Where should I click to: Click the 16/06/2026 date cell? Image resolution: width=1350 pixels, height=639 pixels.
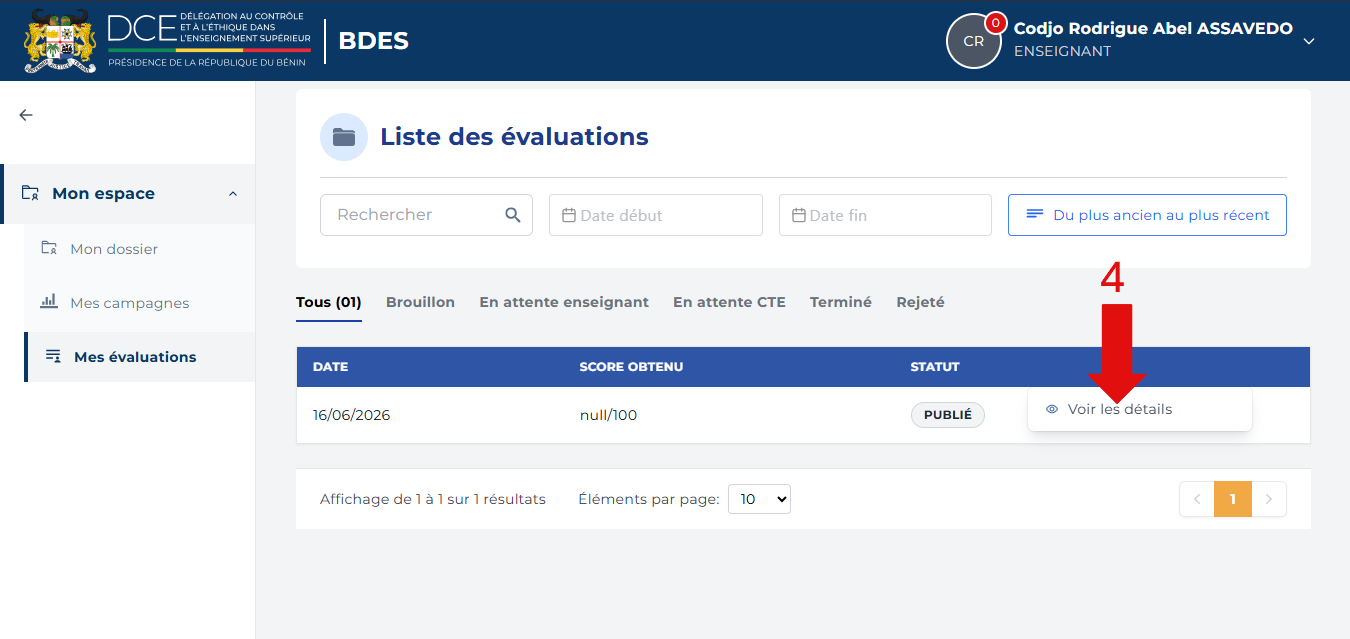[351, 415]
